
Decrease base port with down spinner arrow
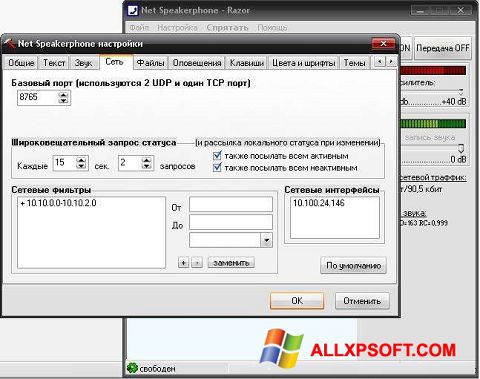point(63,101)
